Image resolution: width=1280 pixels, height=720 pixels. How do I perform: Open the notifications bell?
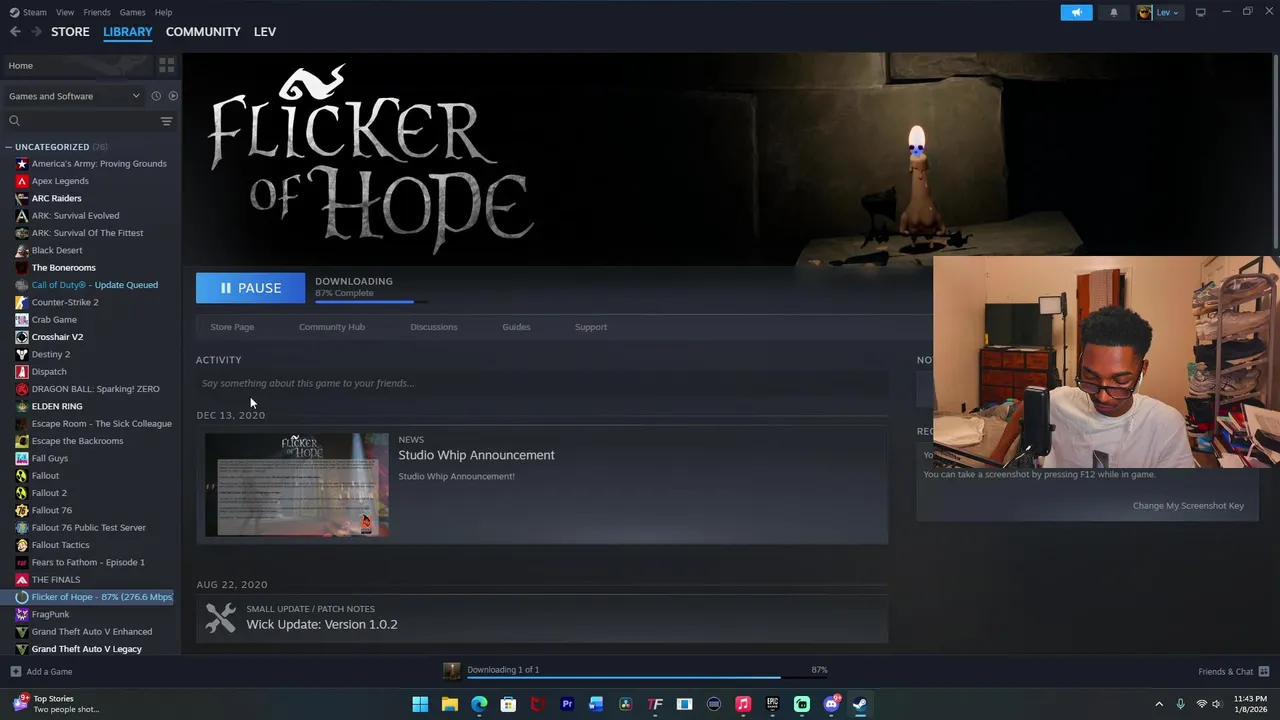point(1113,12)
